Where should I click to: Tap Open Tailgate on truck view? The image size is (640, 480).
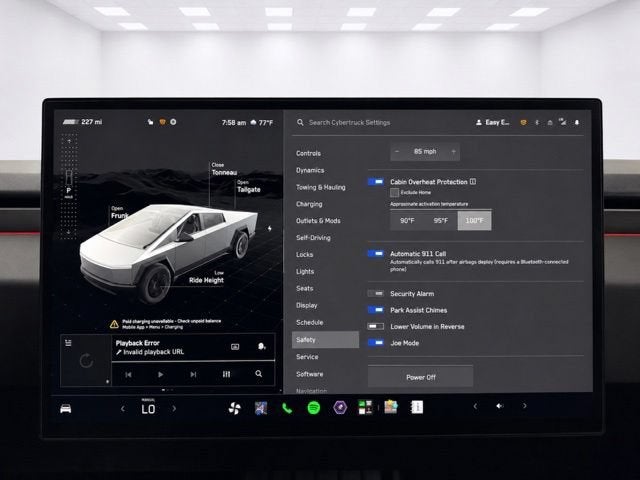click(x=249, y=187)
